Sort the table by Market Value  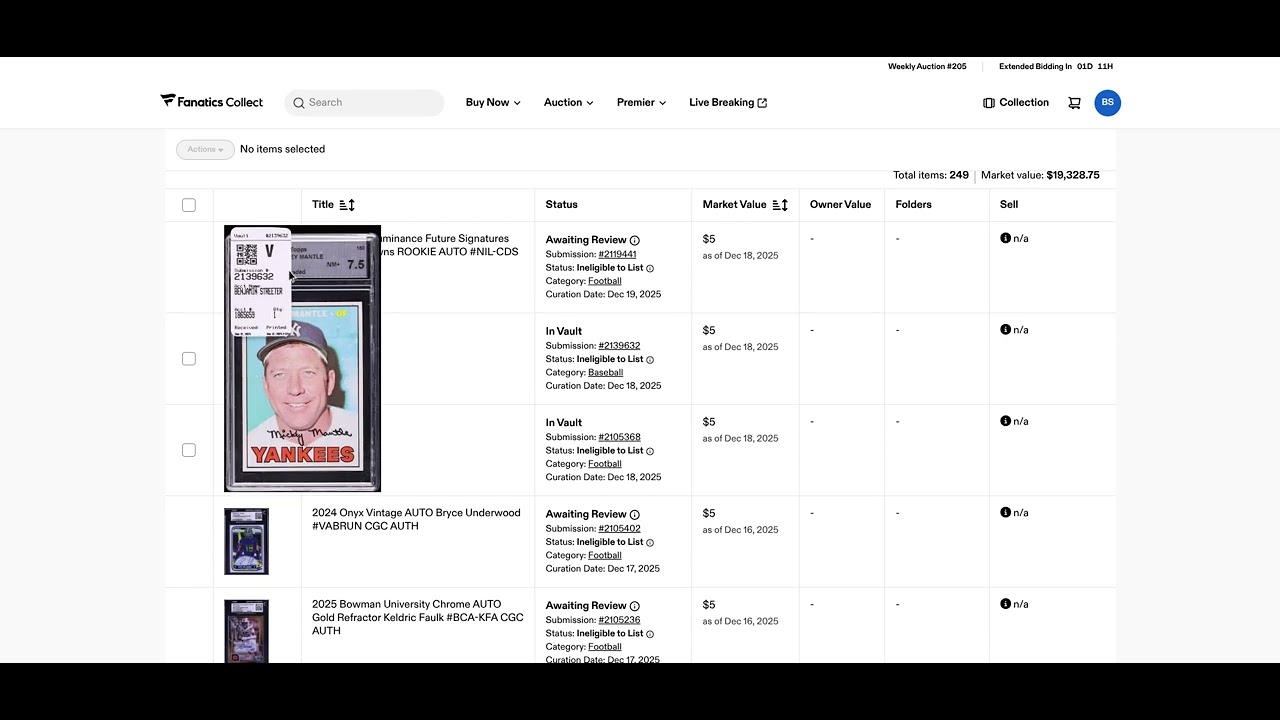[780, 205]
